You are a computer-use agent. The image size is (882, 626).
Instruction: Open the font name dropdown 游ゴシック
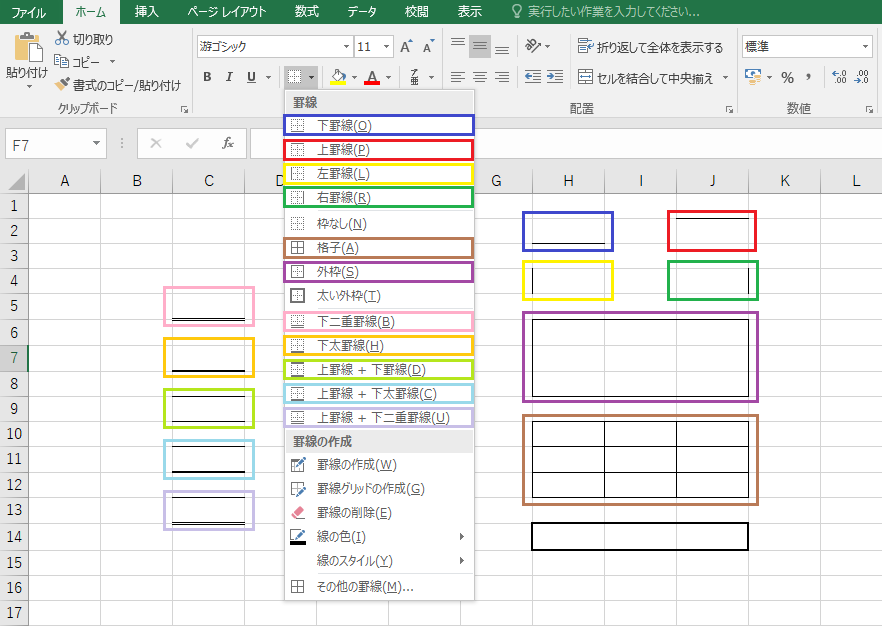pyautogui.click(x=274, y=47)
